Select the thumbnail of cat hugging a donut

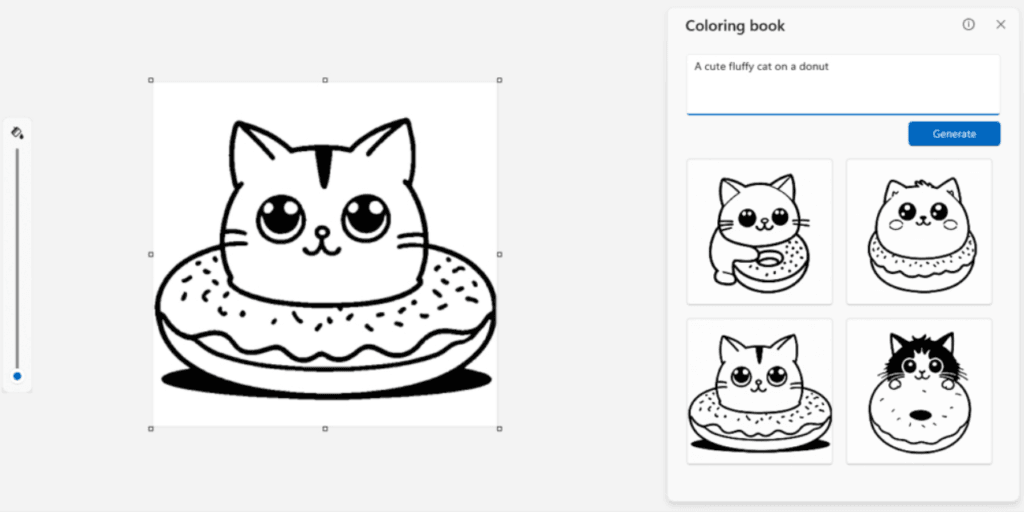(759, 231)
